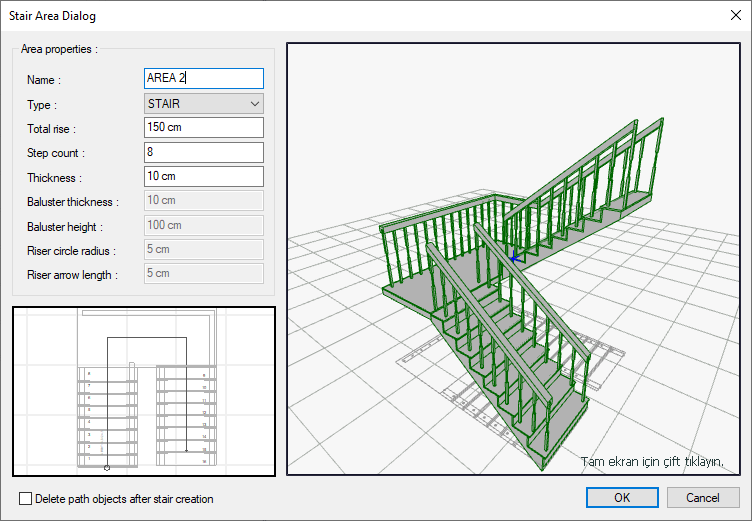Viewport: 752px width, 521px height.
Task: Enable Delete path objects after stair creation
Action: 26,498
